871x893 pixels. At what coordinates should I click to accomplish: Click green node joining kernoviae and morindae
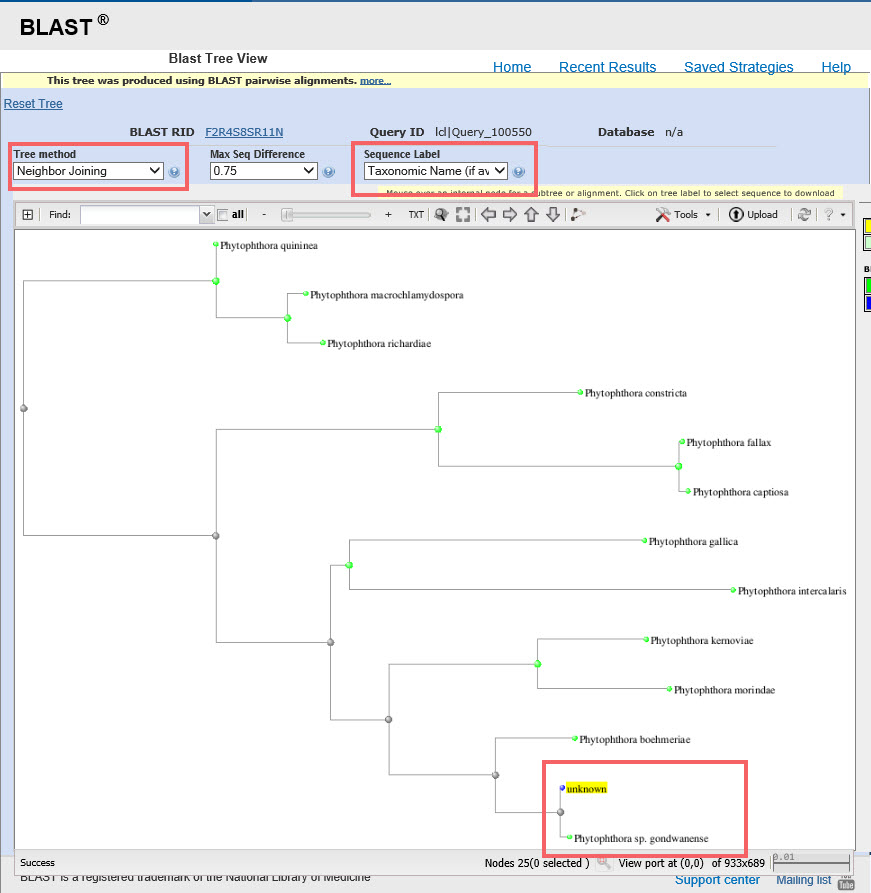click(x=538, y=663)
